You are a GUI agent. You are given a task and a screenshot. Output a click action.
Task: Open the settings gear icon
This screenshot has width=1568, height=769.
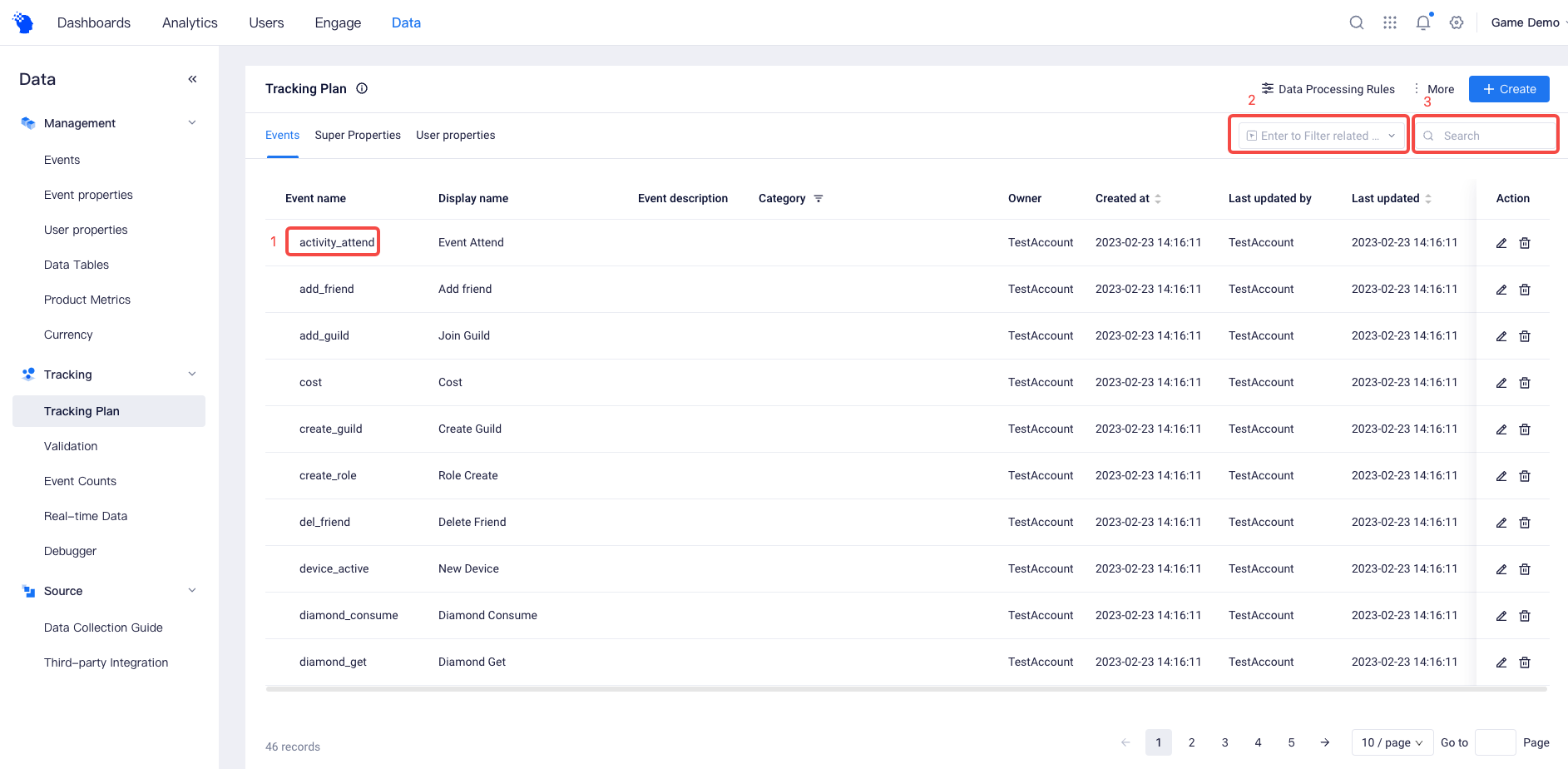[x=1457, y=22]
